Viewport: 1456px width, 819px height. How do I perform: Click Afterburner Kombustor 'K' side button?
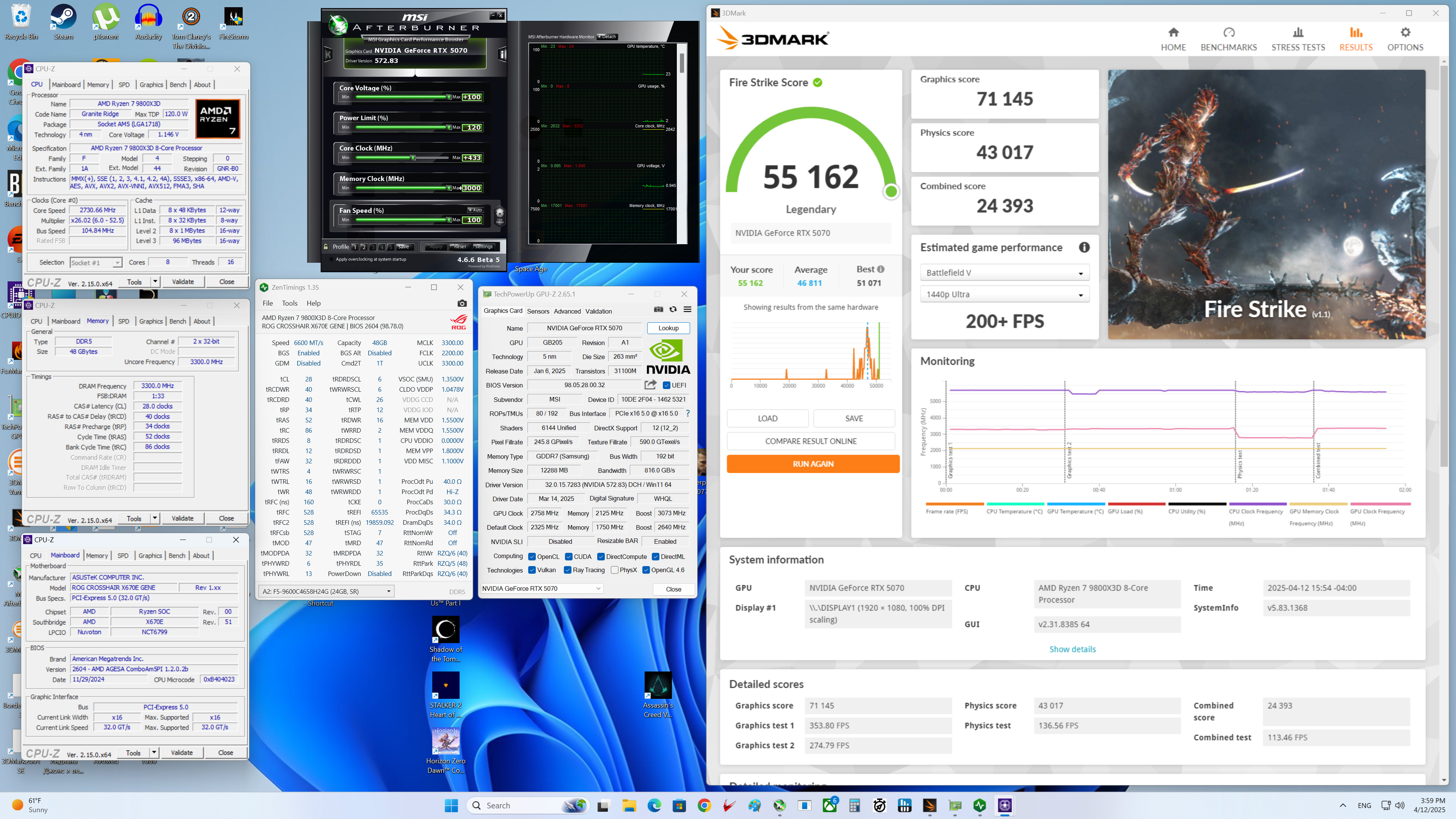click(328, 54)
